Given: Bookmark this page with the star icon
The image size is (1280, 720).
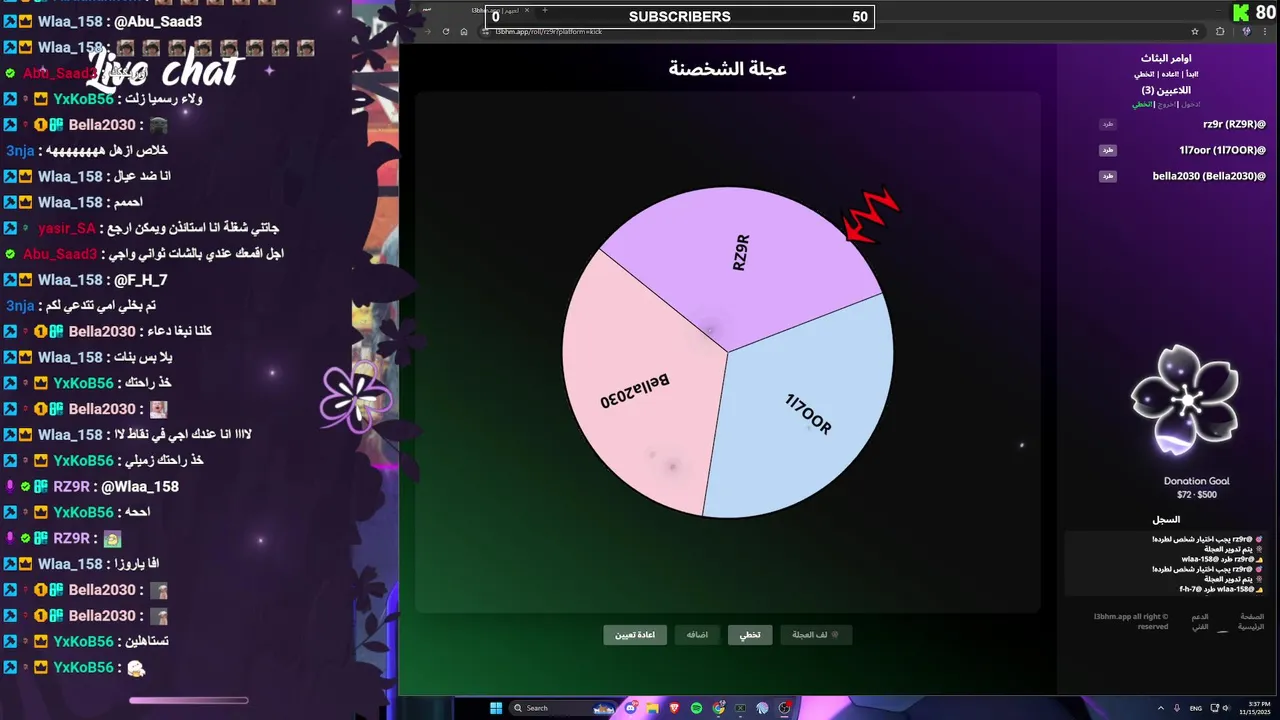Looking at the screenshot, I should coord(1195,31).
